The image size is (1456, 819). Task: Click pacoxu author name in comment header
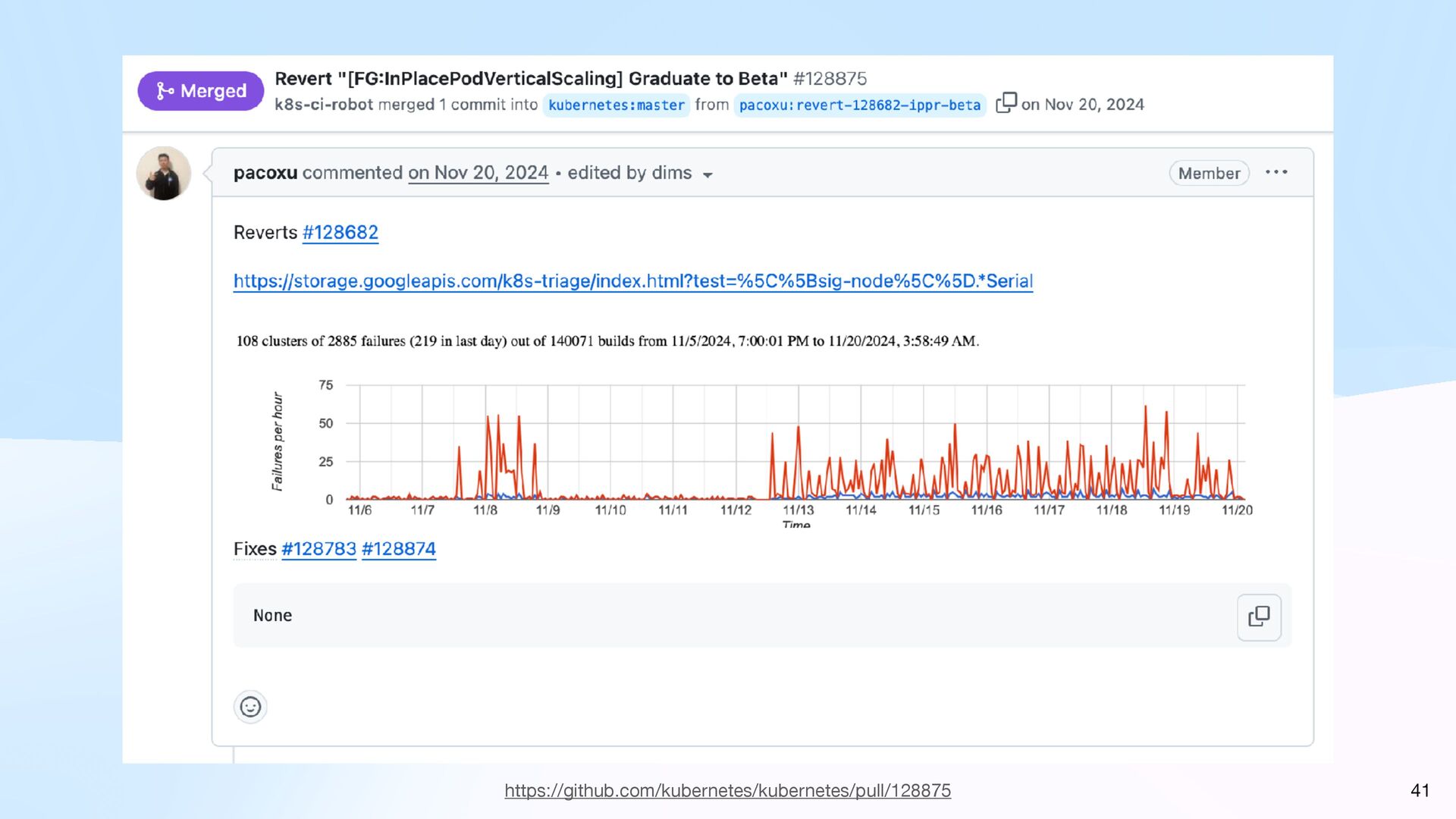click(265, 173)
